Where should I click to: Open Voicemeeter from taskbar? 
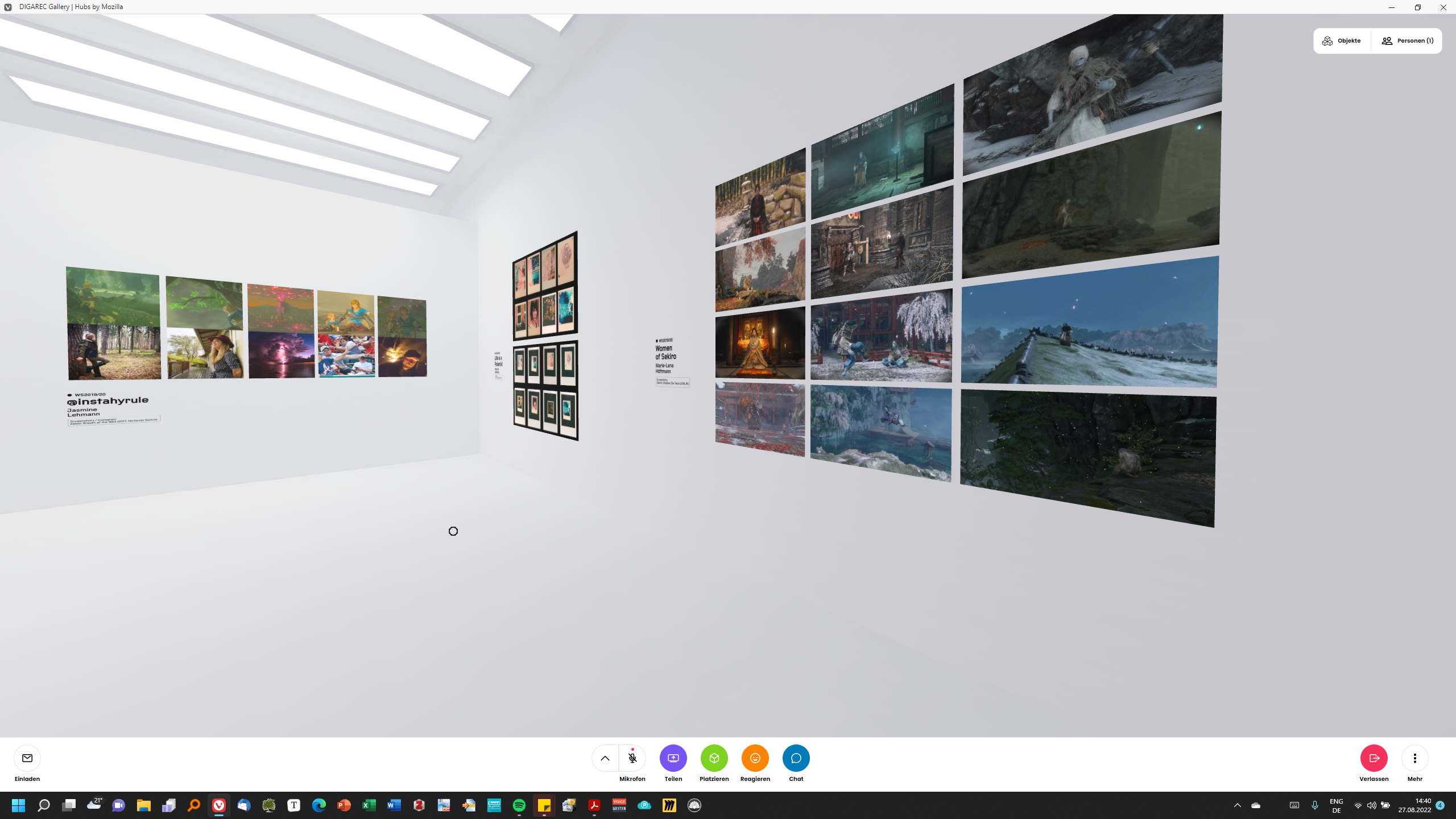(619, 805)
